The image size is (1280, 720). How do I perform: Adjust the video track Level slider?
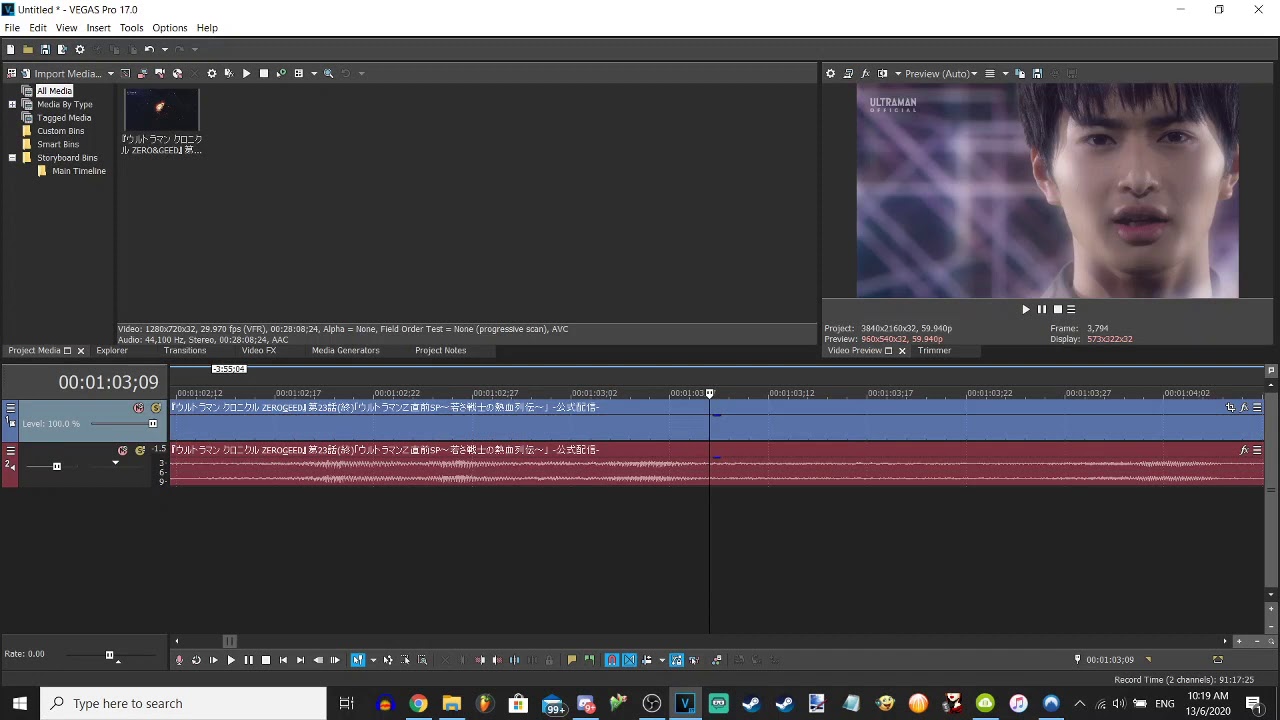pos(153,423)
